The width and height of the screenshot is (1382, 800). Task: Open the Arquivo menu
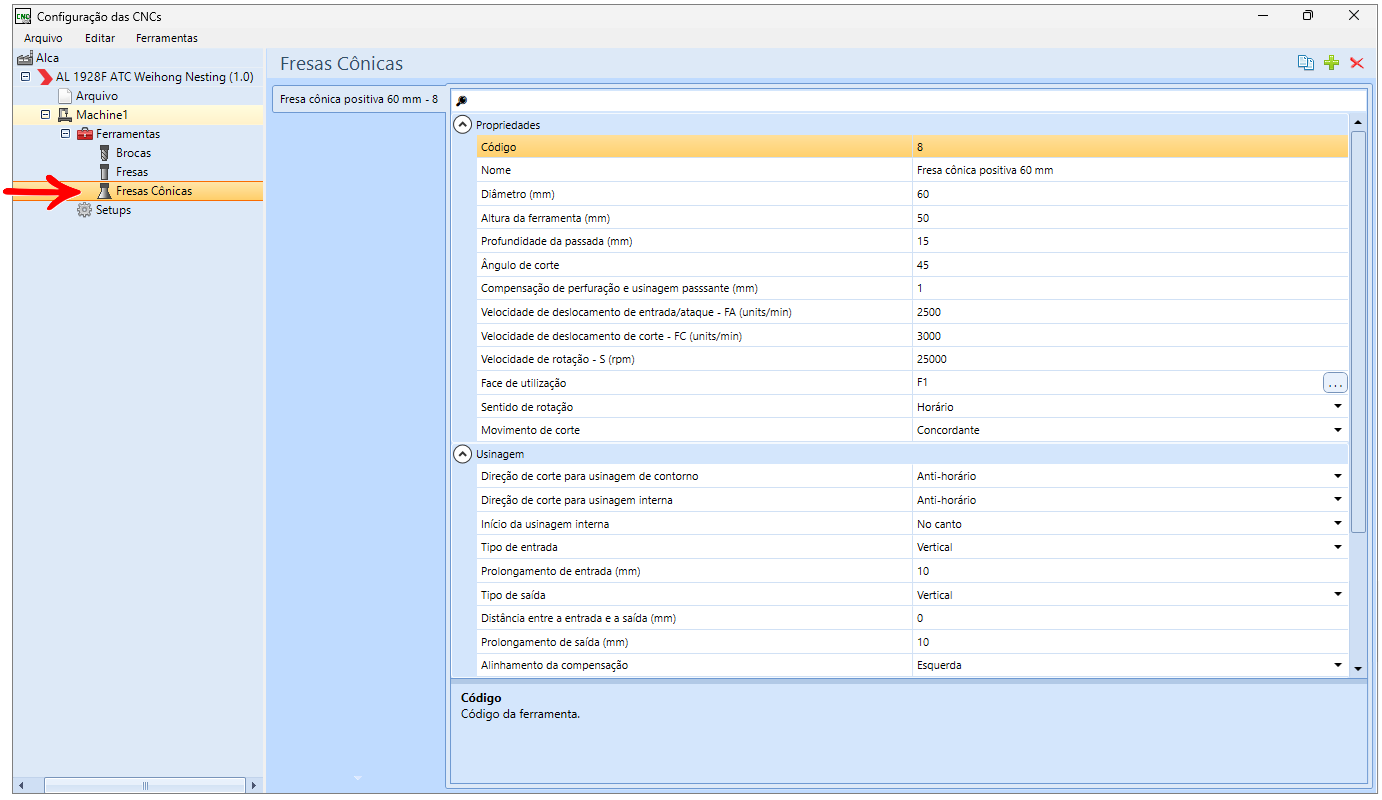43,38
